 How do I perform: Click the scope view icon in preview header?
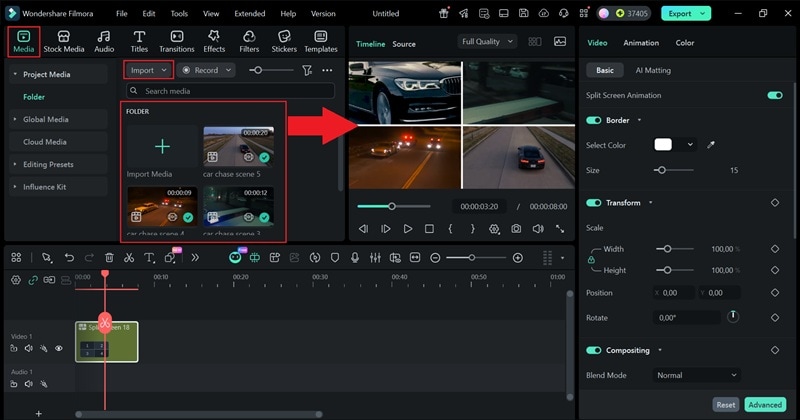pos(560,41)
